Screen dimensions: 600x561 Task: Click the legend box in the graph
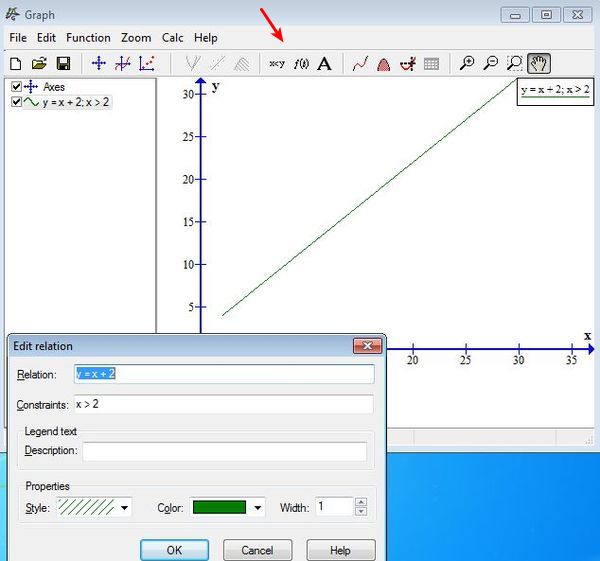click(555, 92)
